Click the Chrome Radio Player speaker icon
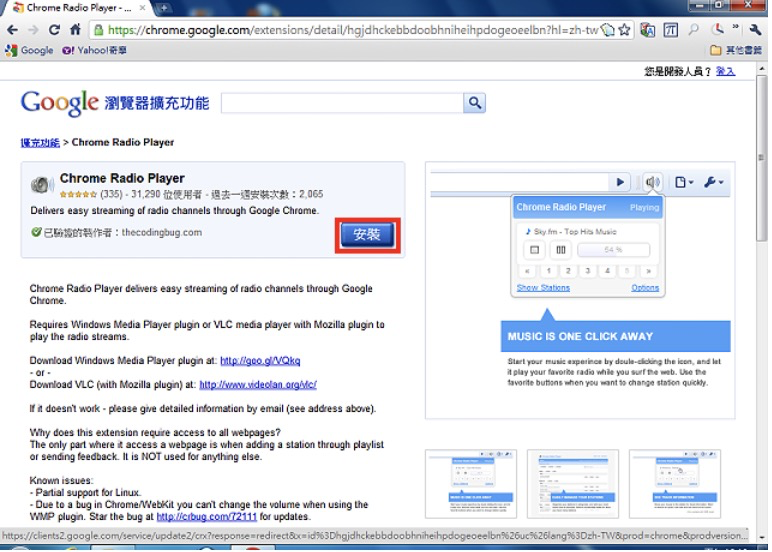Viewport: 772px width, 552px height. pos(42,185)
